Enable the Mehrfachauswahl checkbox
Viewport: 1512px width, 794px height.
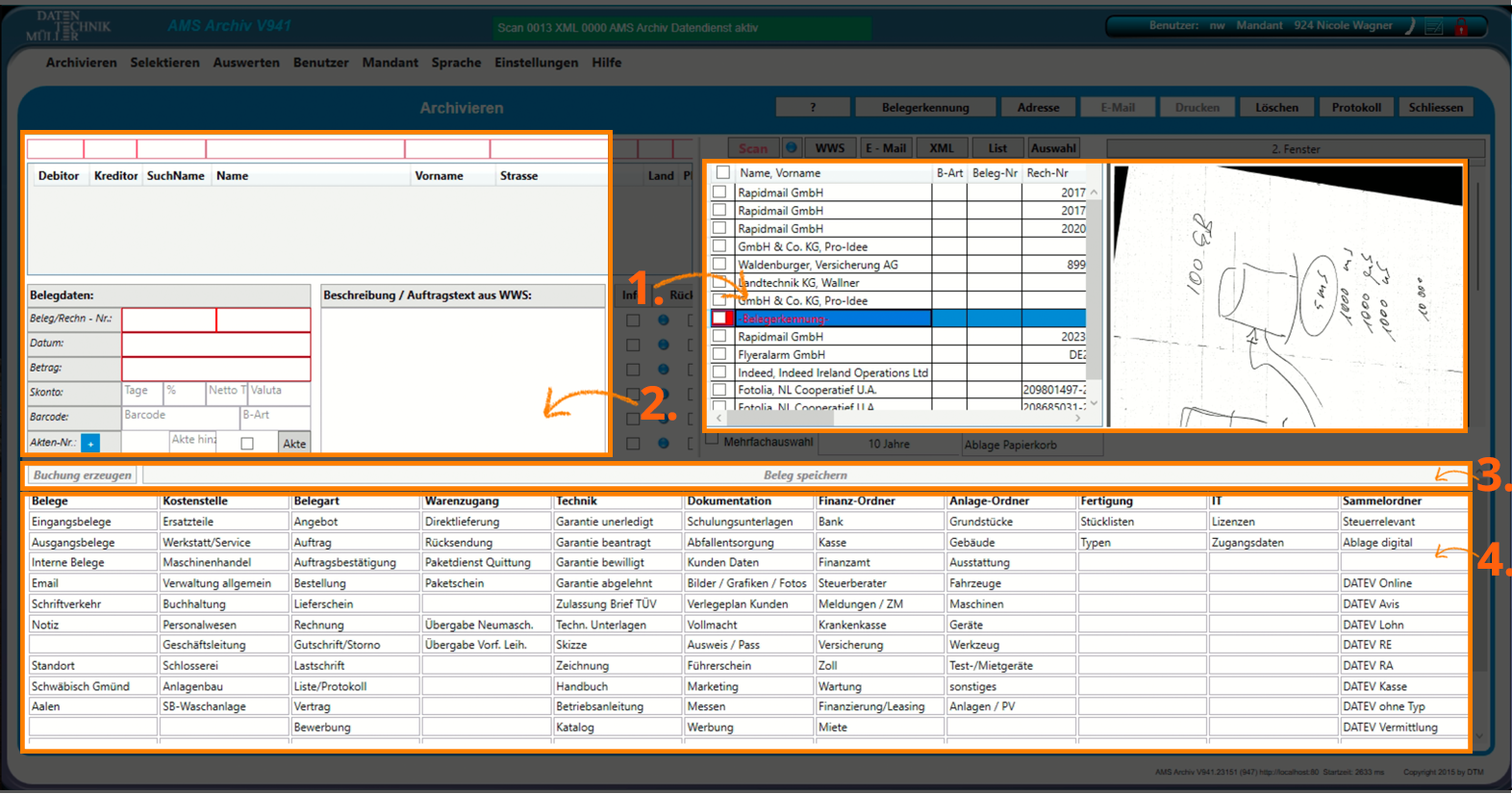tap(713, 440)
